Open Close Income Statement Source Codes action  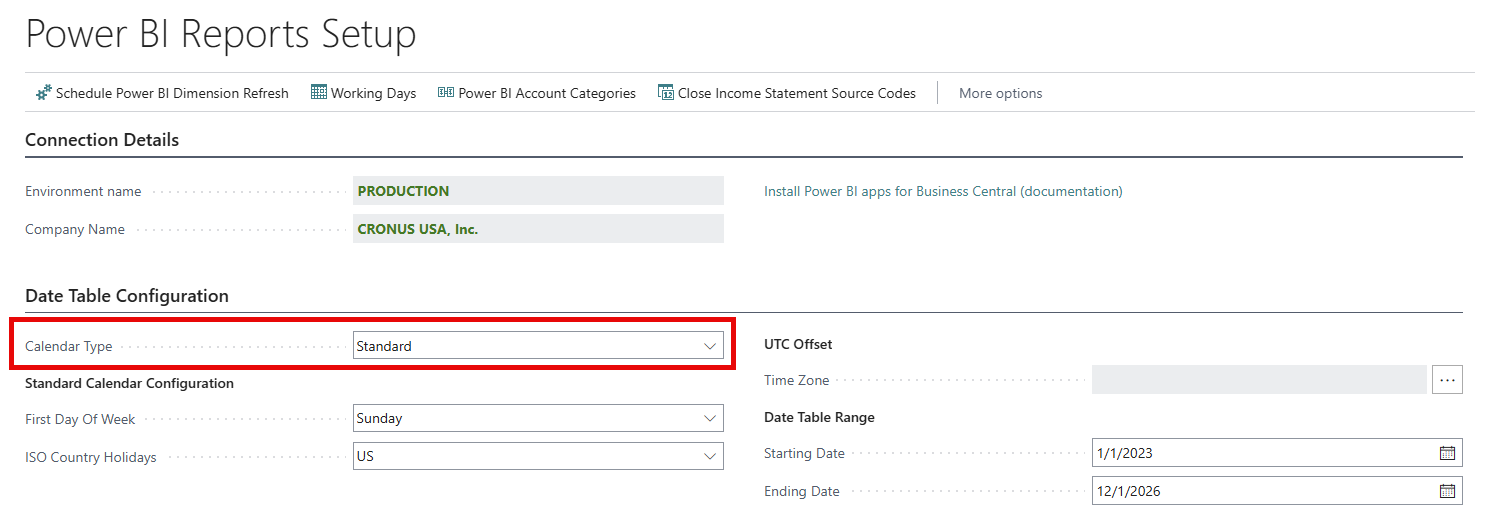(787, 93)
